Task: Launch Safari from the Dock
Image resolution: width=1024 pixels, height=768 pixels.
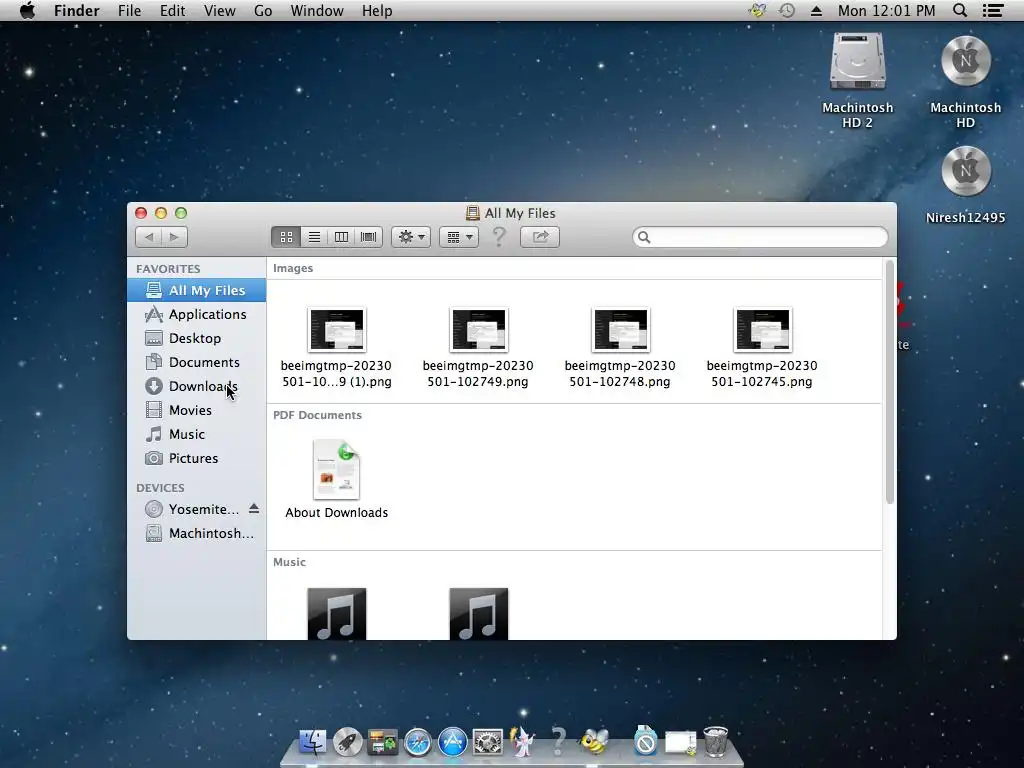Action: (418, 743)
